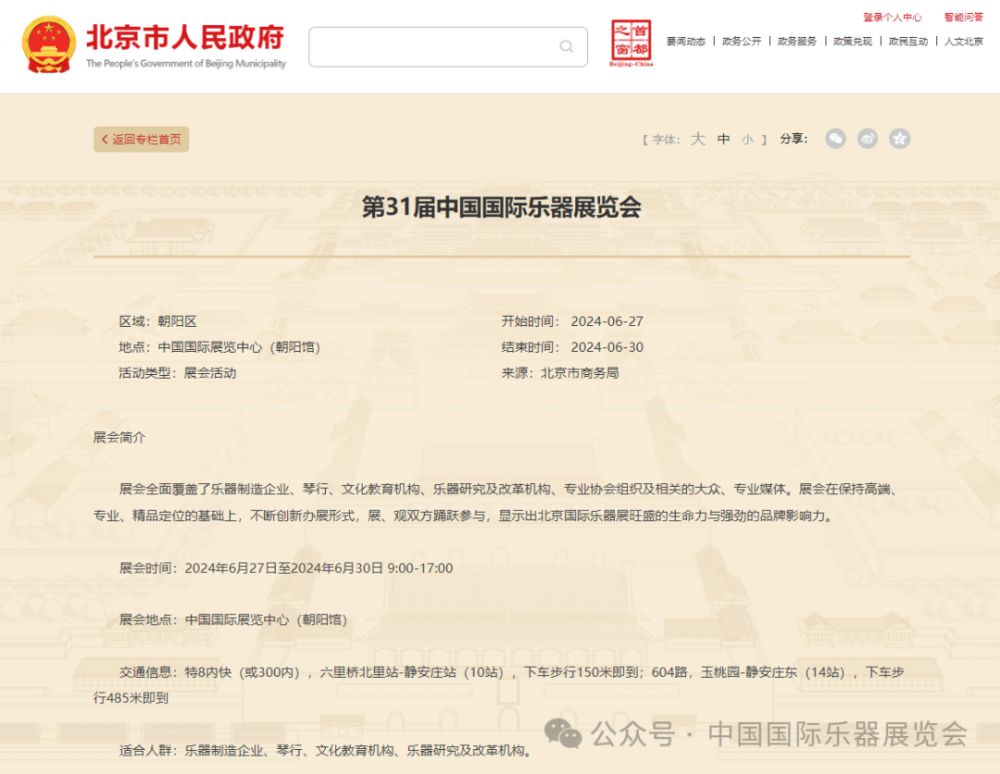
Task: Share the page via Weibo icon
Action: point(867,139)
